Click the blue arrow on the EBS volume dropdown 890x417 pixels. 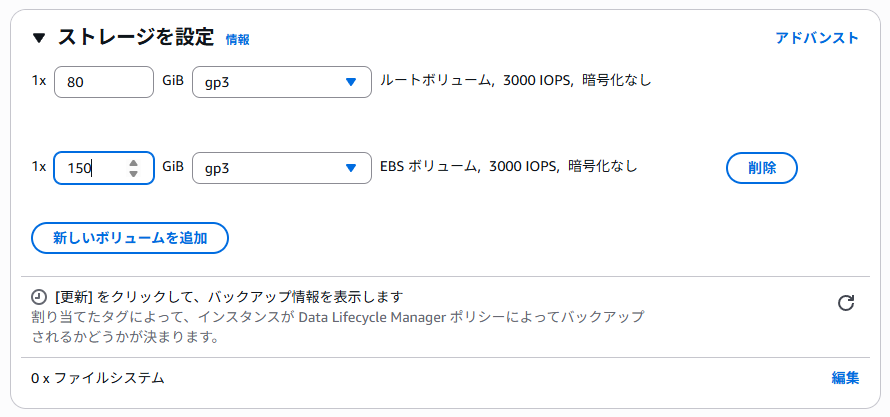(x=351, y=168)
